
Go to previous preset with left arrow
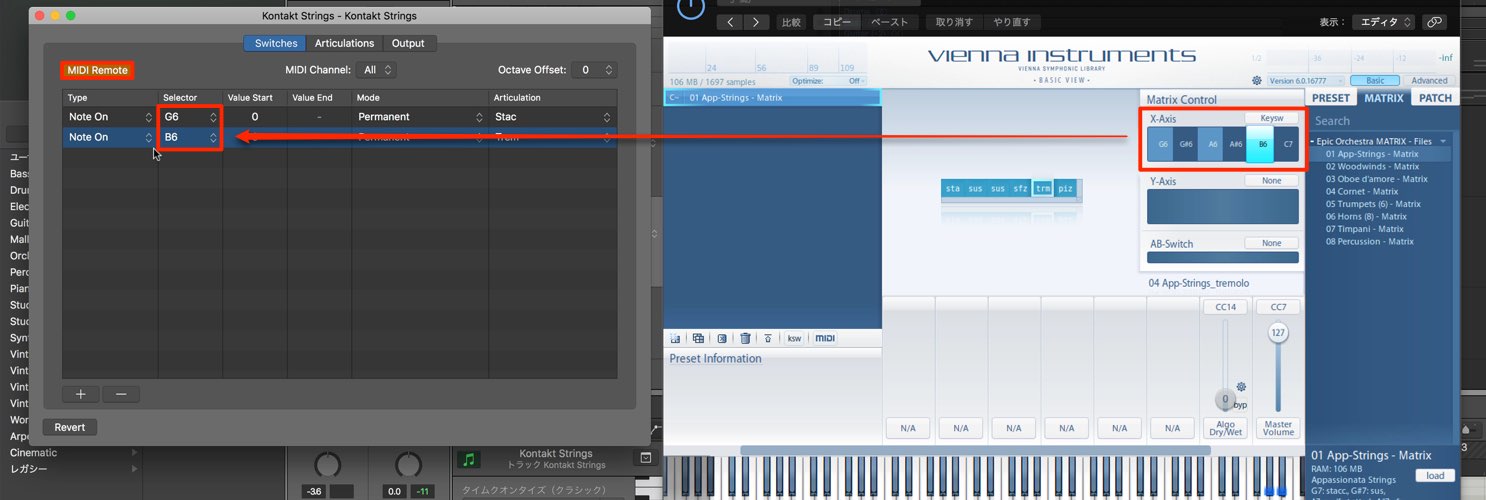click(731, 22)
